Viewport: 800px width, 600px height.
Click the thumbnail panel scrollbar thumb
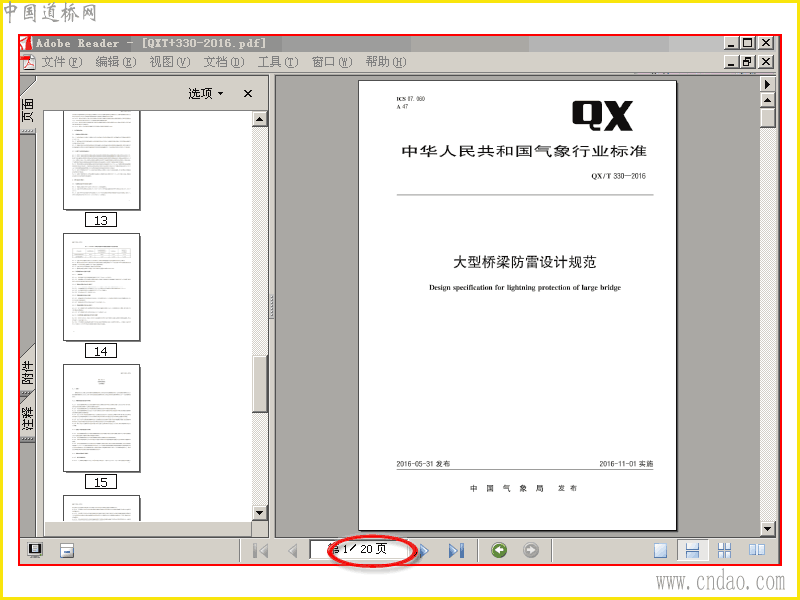pyautogui.click(x=260, y=383)
